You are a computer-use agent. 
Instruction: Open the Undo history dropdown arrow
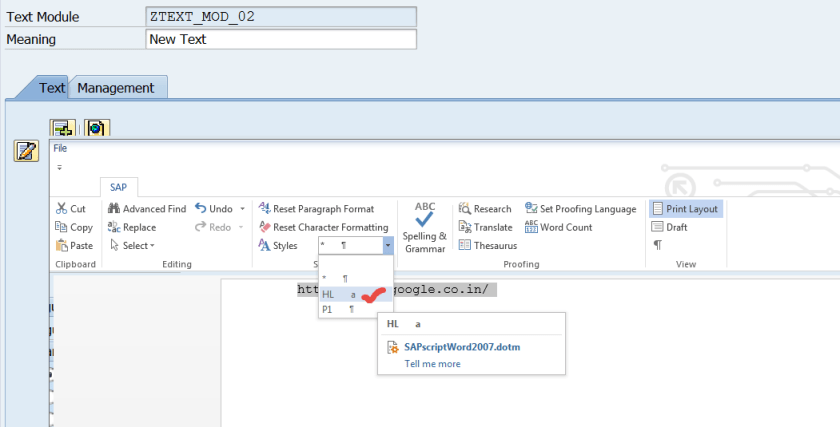[x=243, y=208]
